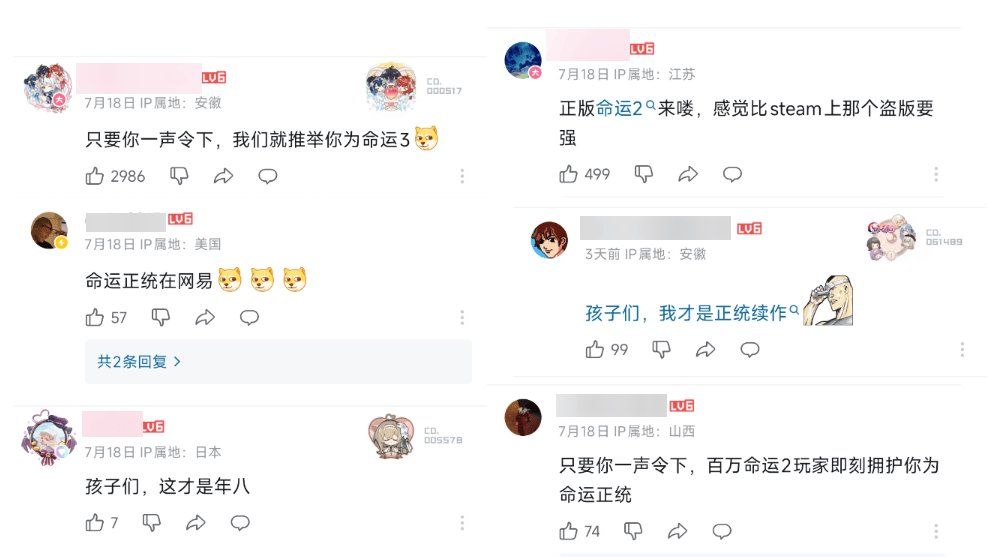Open more options for 2986-likes comment
This screenshot has height=557, width=988.
click(462, 176)
